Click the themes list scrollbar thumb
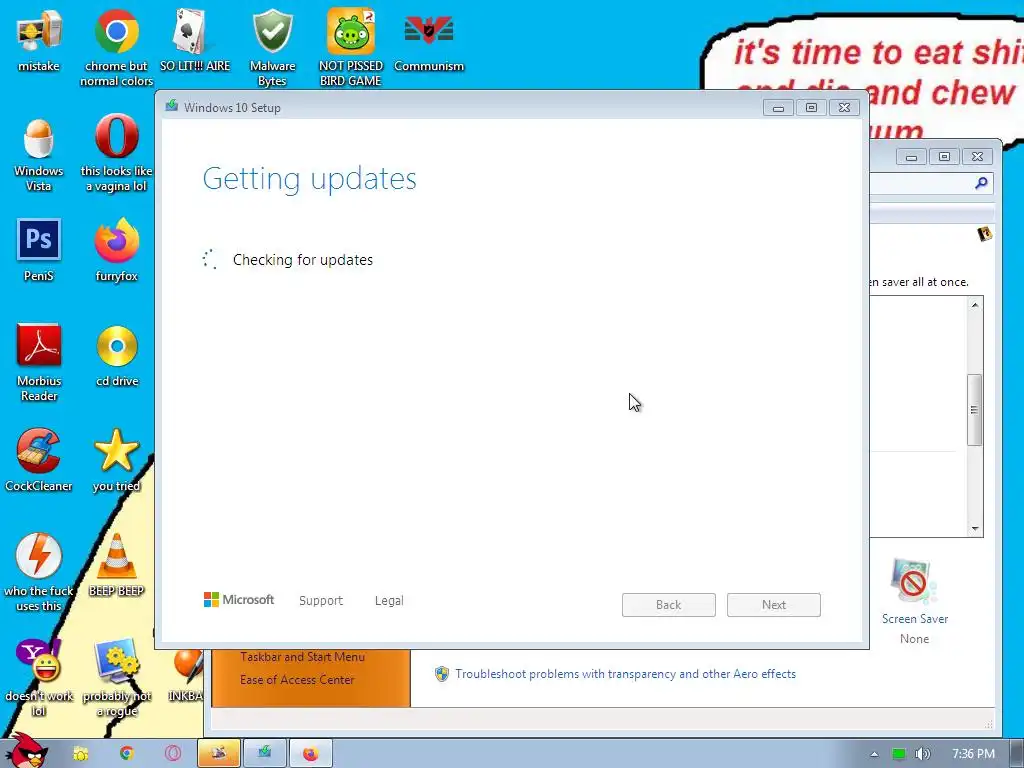This screenshot has width=1024, height=768. coord(974,410)
